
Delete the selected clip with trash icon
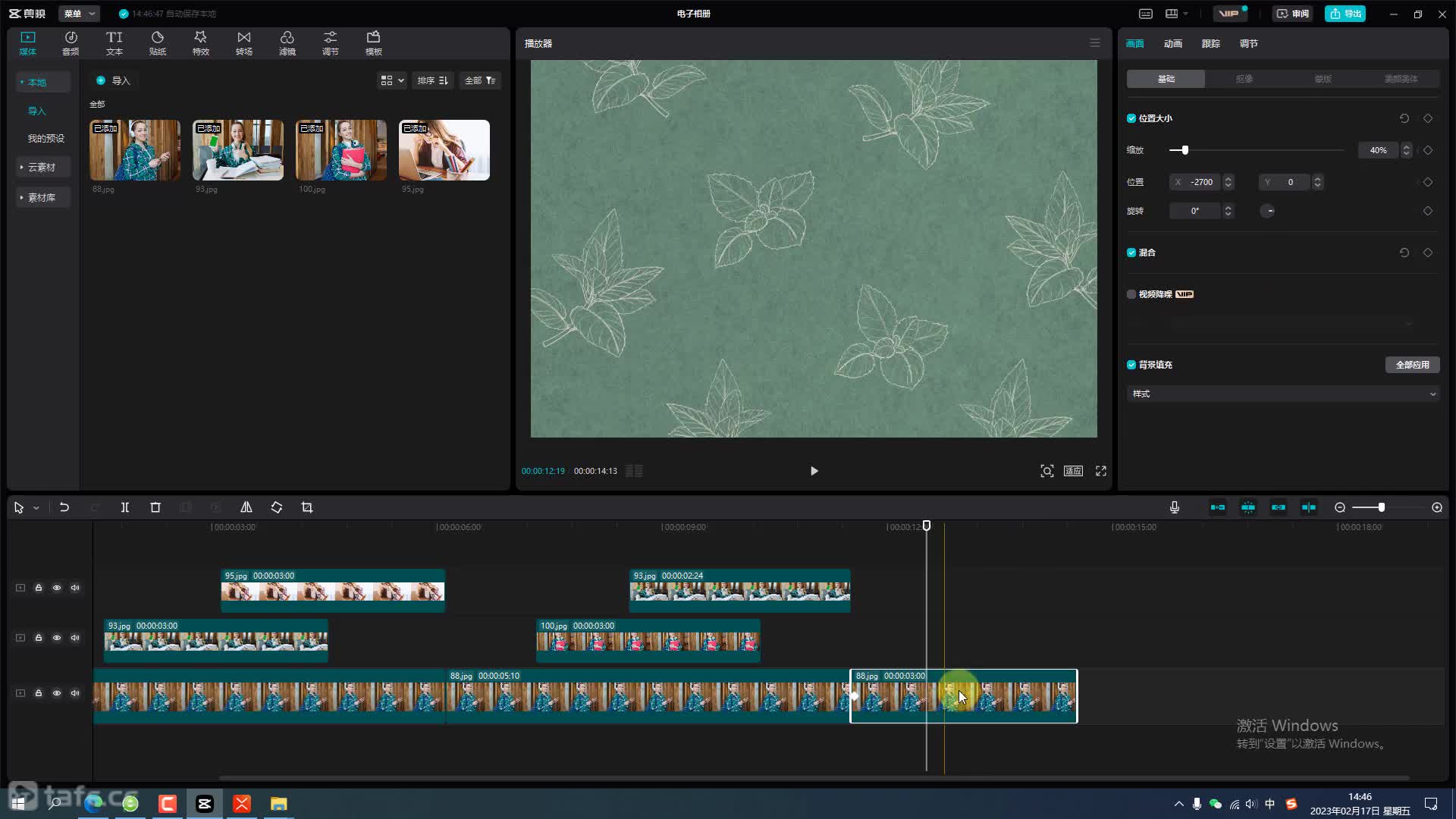point(155,507)
